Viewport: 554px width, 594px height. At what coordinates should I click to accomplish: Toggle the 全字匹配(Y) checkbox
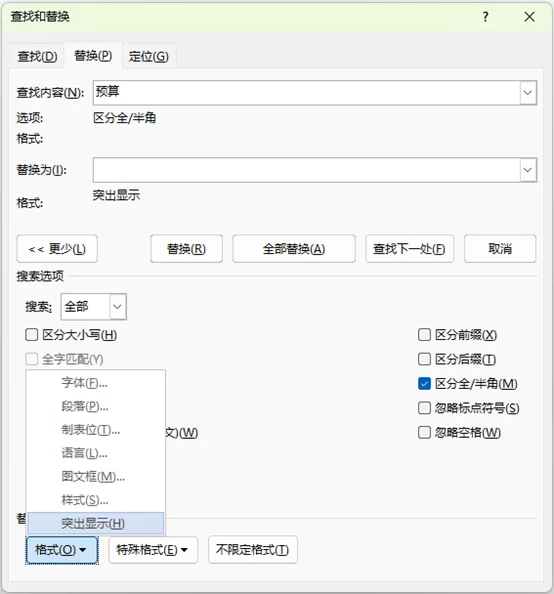pyautogui.click(x=31, y=359)
